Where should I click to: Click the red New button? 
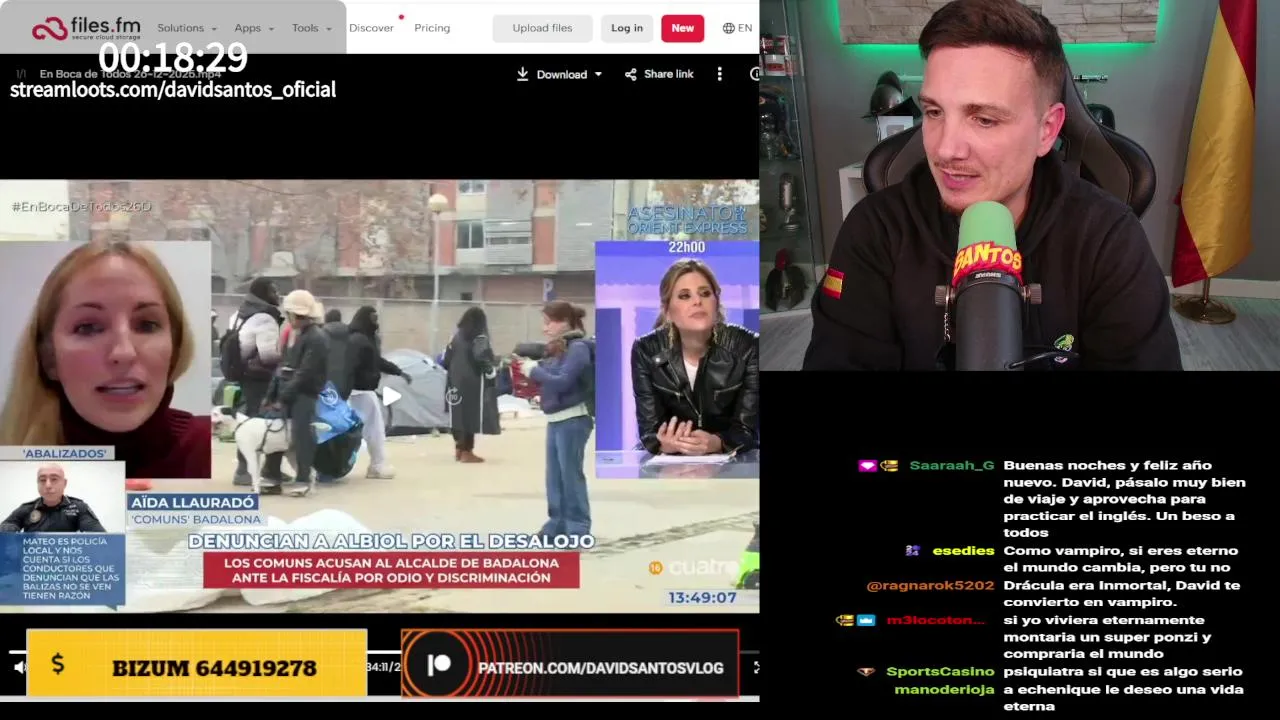[682, 28]
